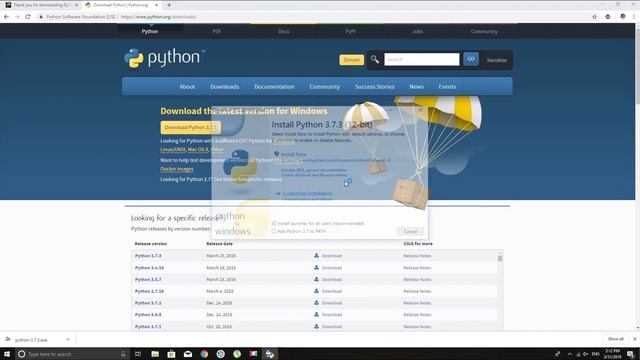Open the Downloads navigation menu
This screenshot has height=360, width=640.
pyautogui.click(x=224, y=87)
